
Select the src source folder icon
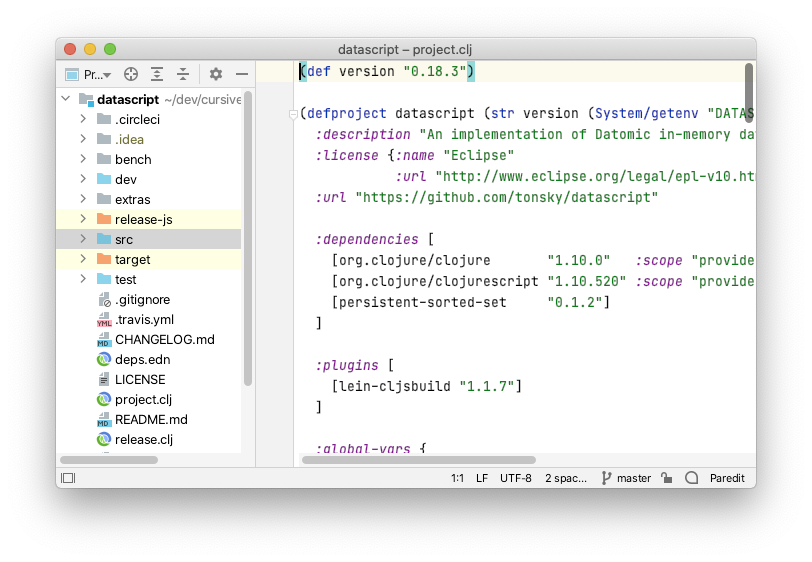(104, 239)
